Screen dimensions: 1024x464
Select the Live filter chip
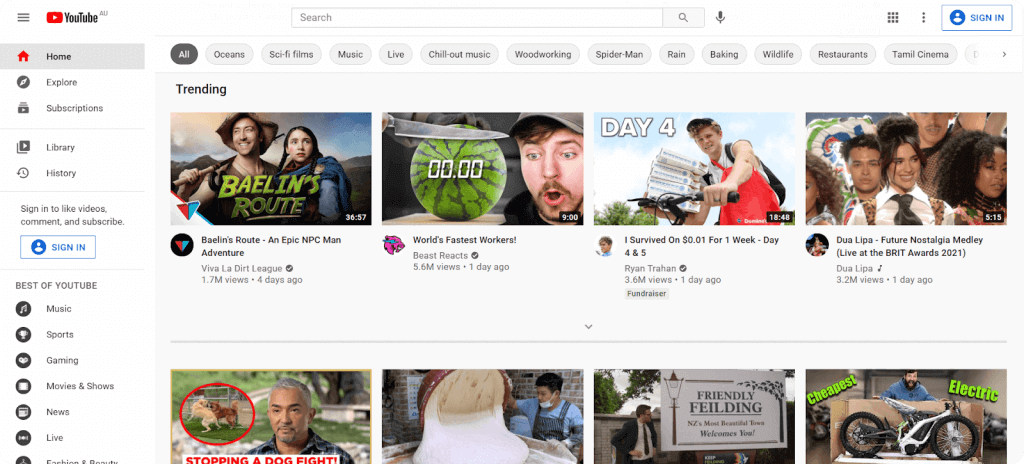coord(396,54)
